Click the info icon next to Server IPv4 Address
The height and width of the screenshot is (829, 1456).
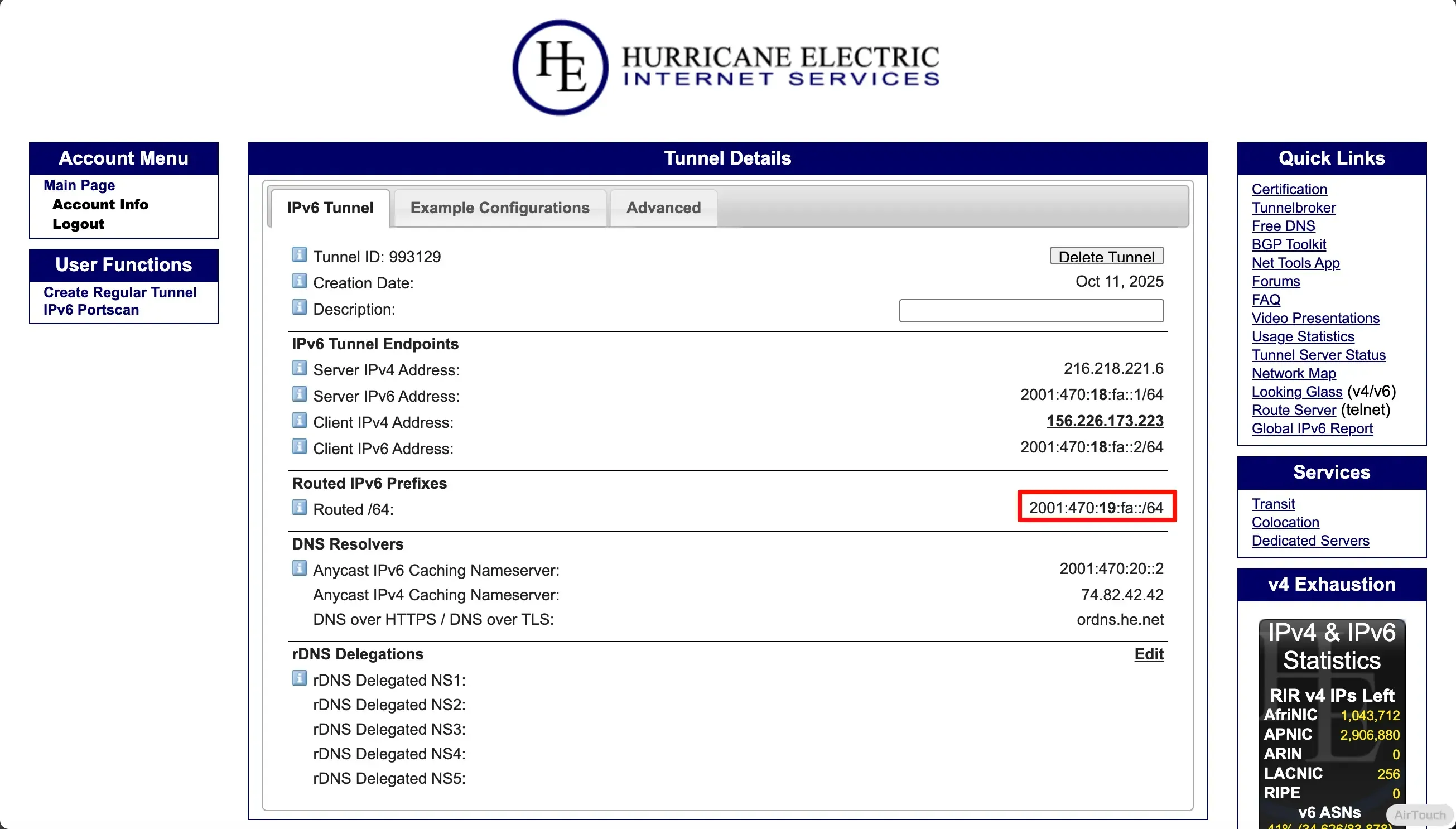[300, 368]
